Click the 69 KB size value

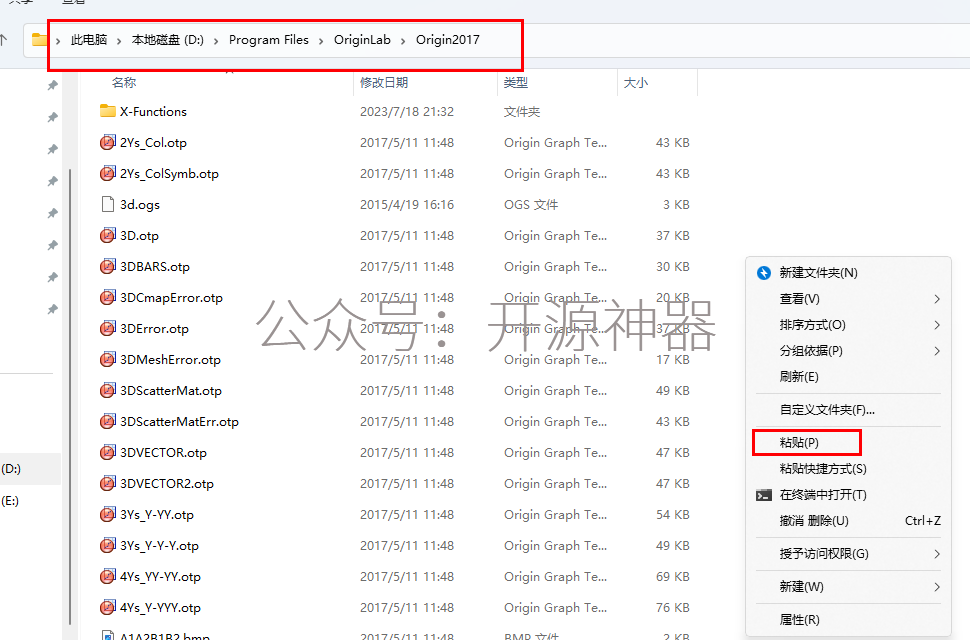tap(672, 576)
